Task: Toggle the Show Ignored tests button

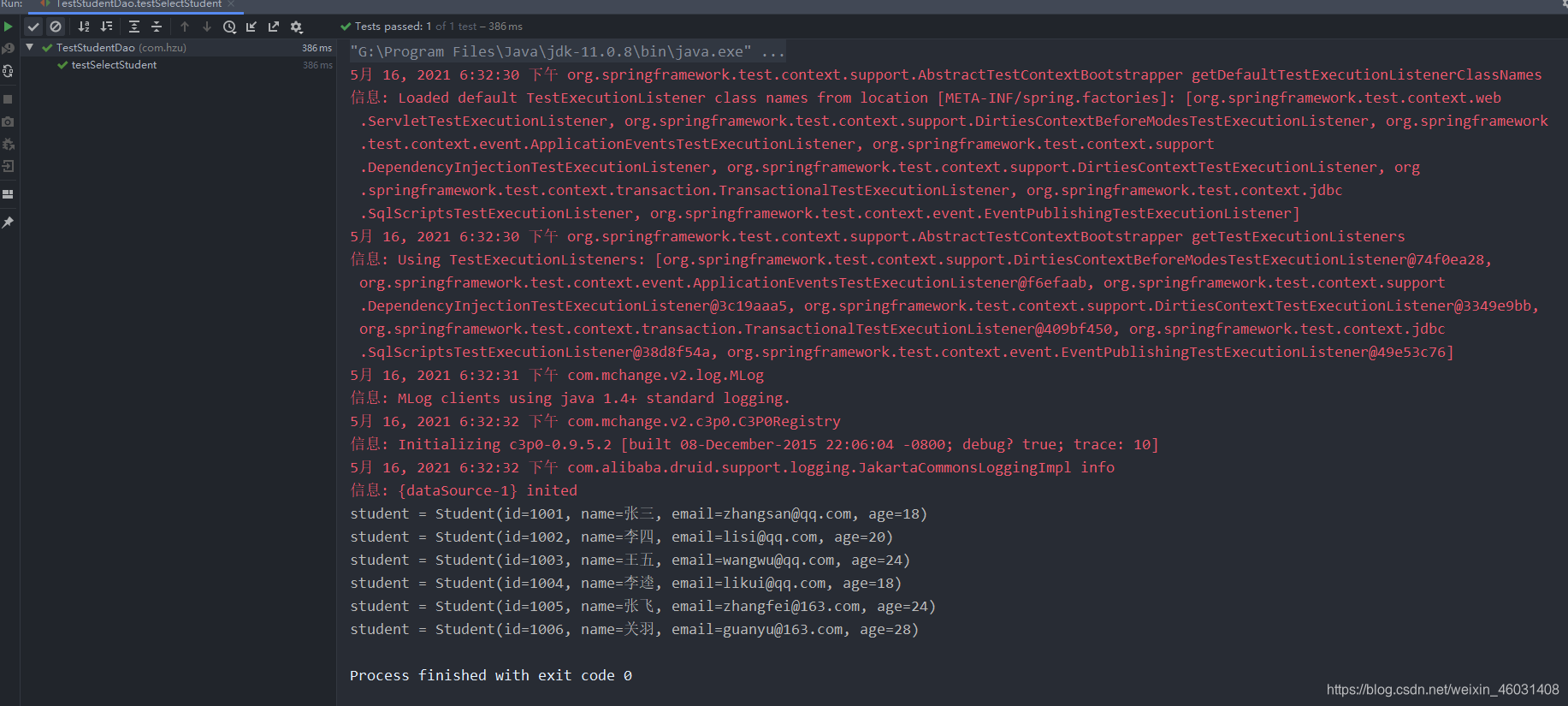Action: [56, 27]
